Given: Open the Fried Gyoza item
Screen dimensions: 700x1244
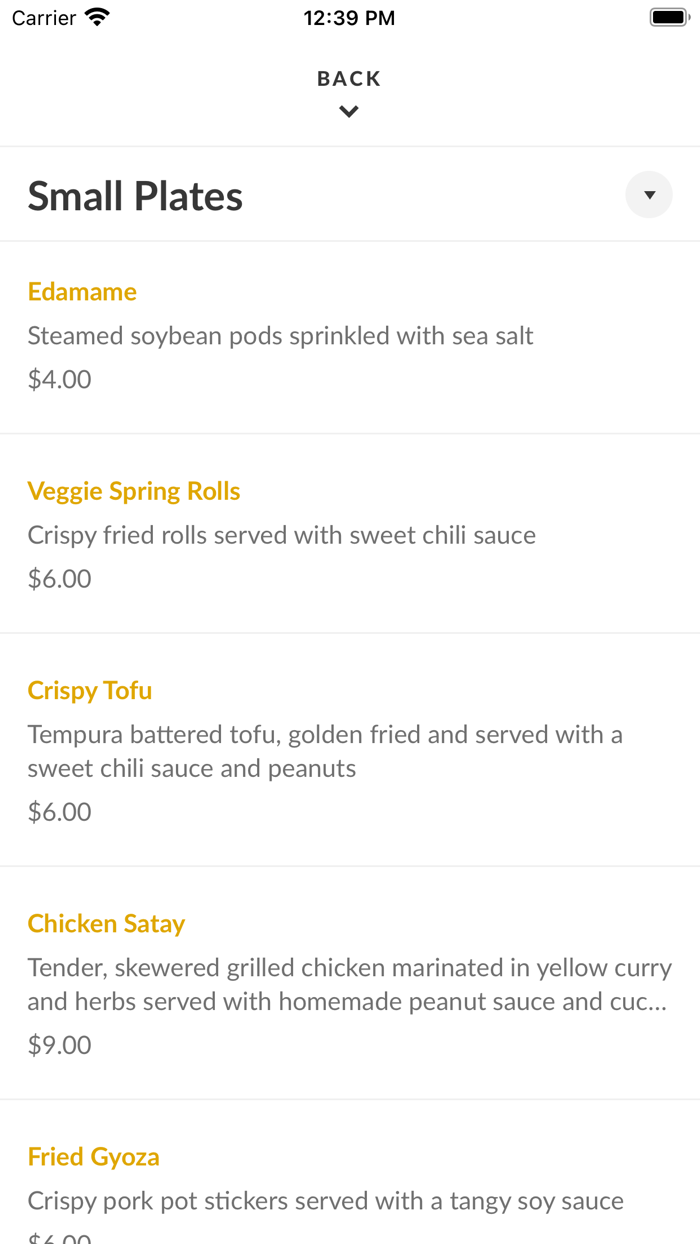Looking at the screenshot, I should click(x=93, y=1156).
